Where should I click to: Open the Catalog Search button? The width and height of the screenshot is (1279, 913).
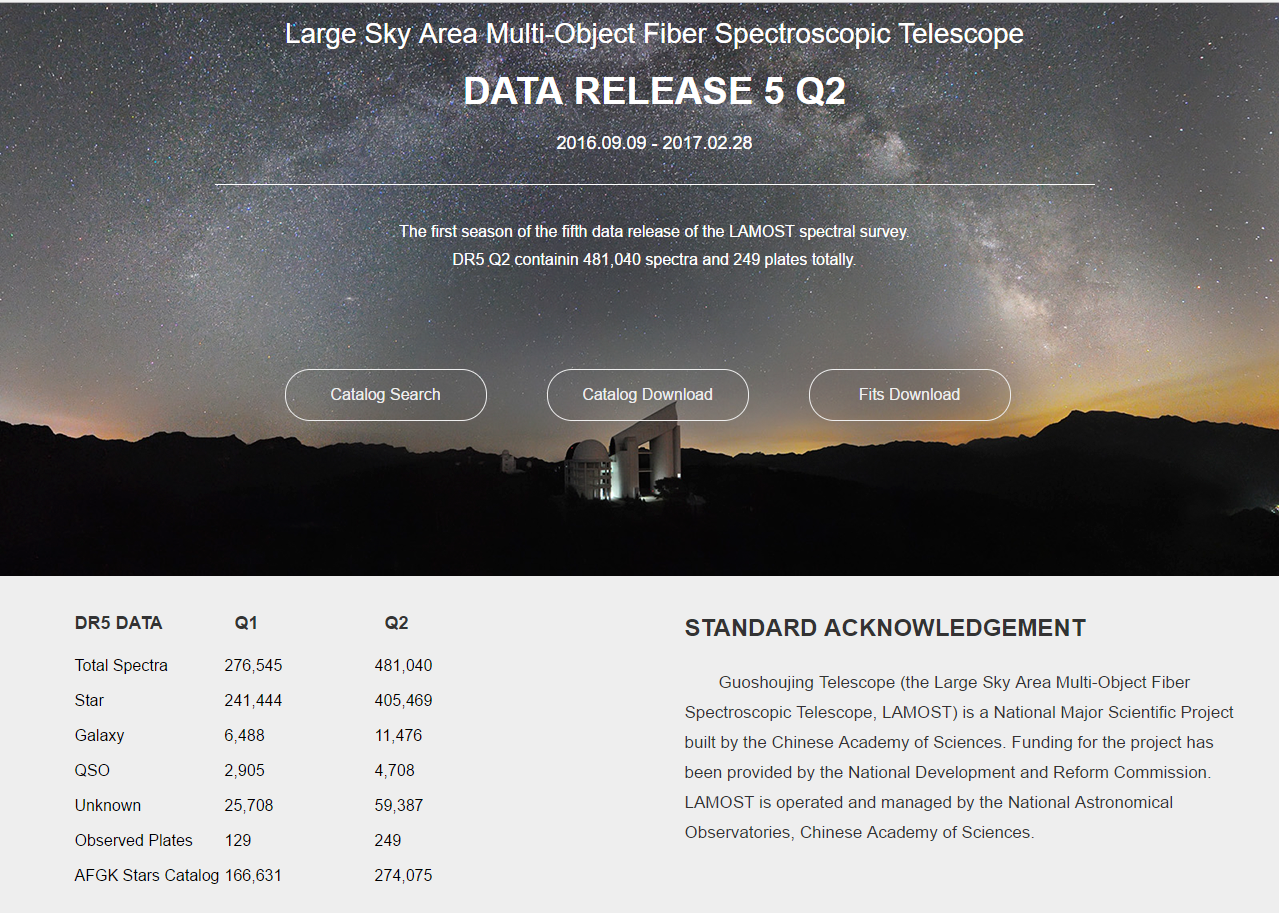[386, 395]
